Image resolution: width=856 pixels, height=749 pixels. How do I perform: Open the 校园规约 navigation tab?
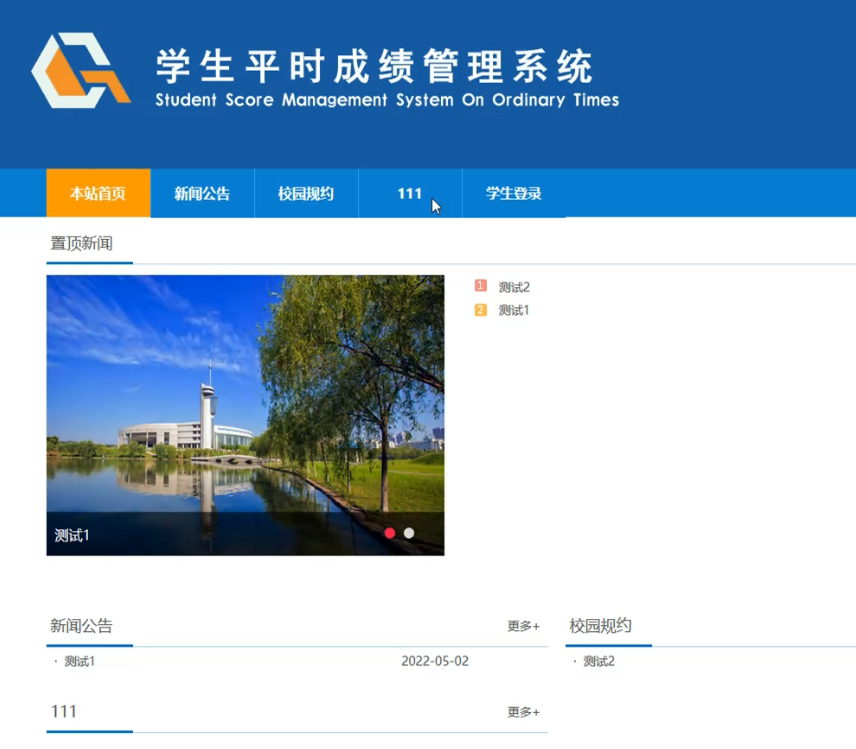306,193
